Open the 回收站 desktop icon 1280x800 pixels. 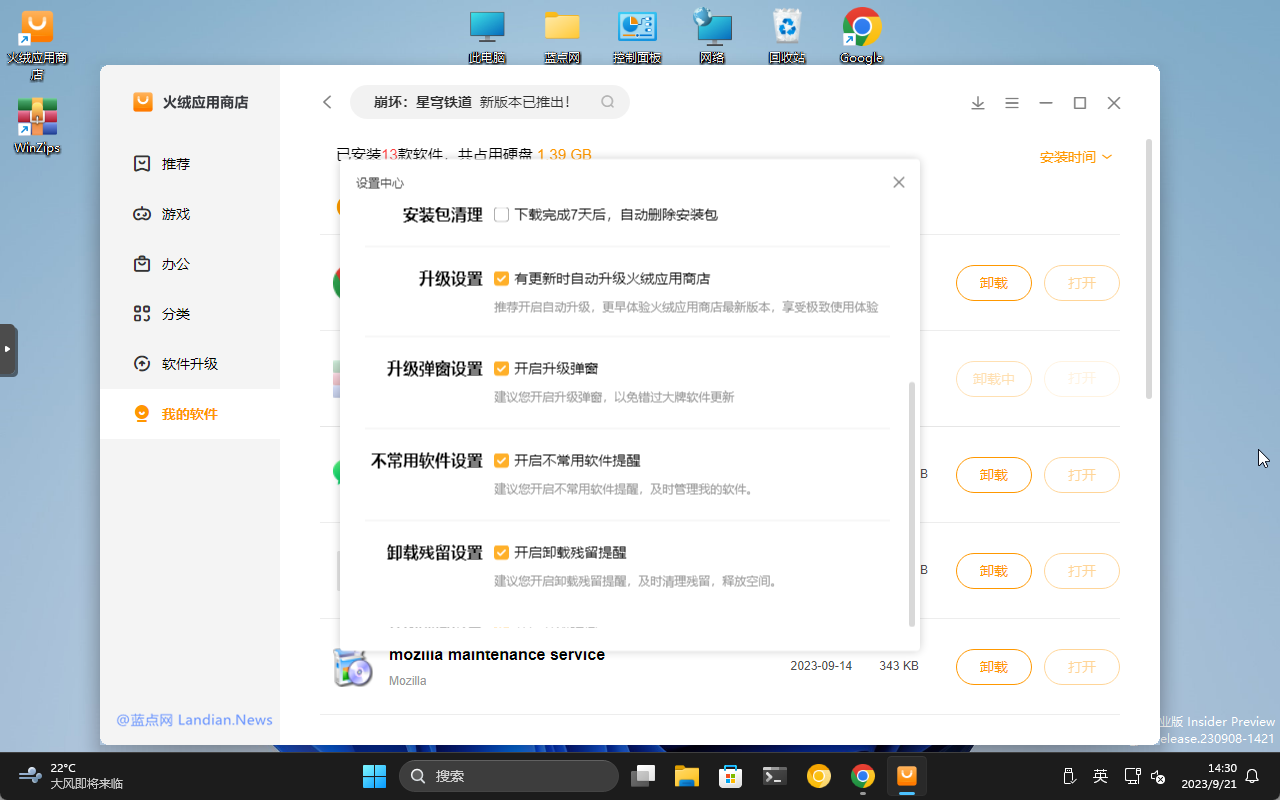787,37
